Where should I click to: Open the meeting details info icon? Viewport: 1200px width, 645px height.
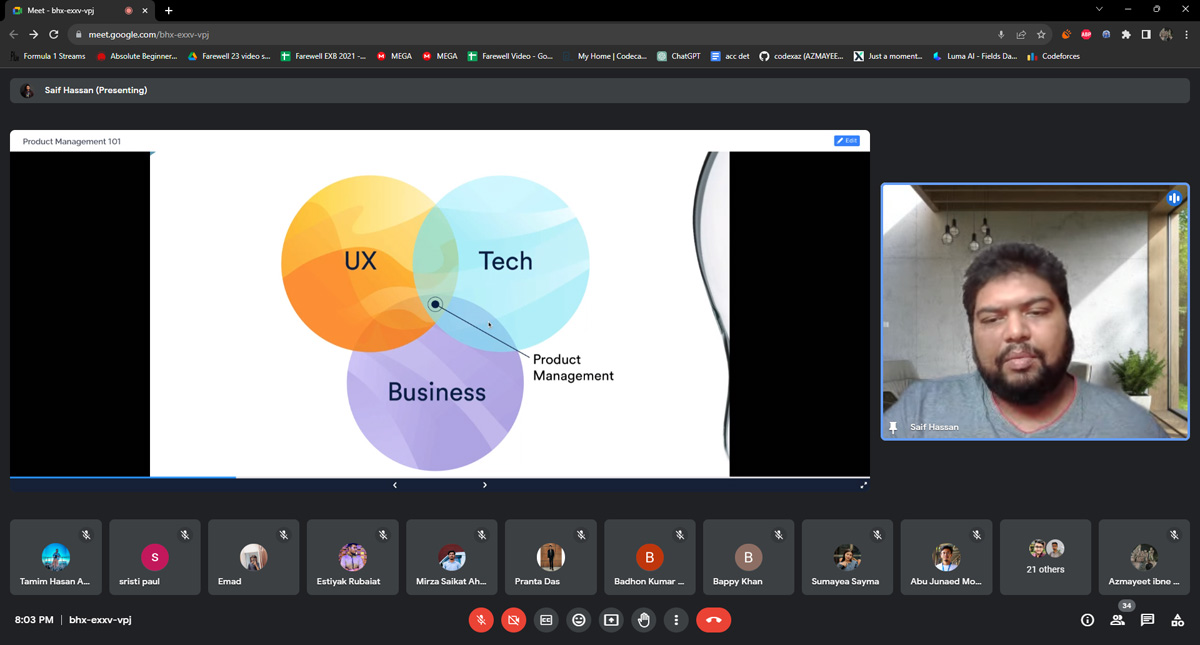point(1087,620)
